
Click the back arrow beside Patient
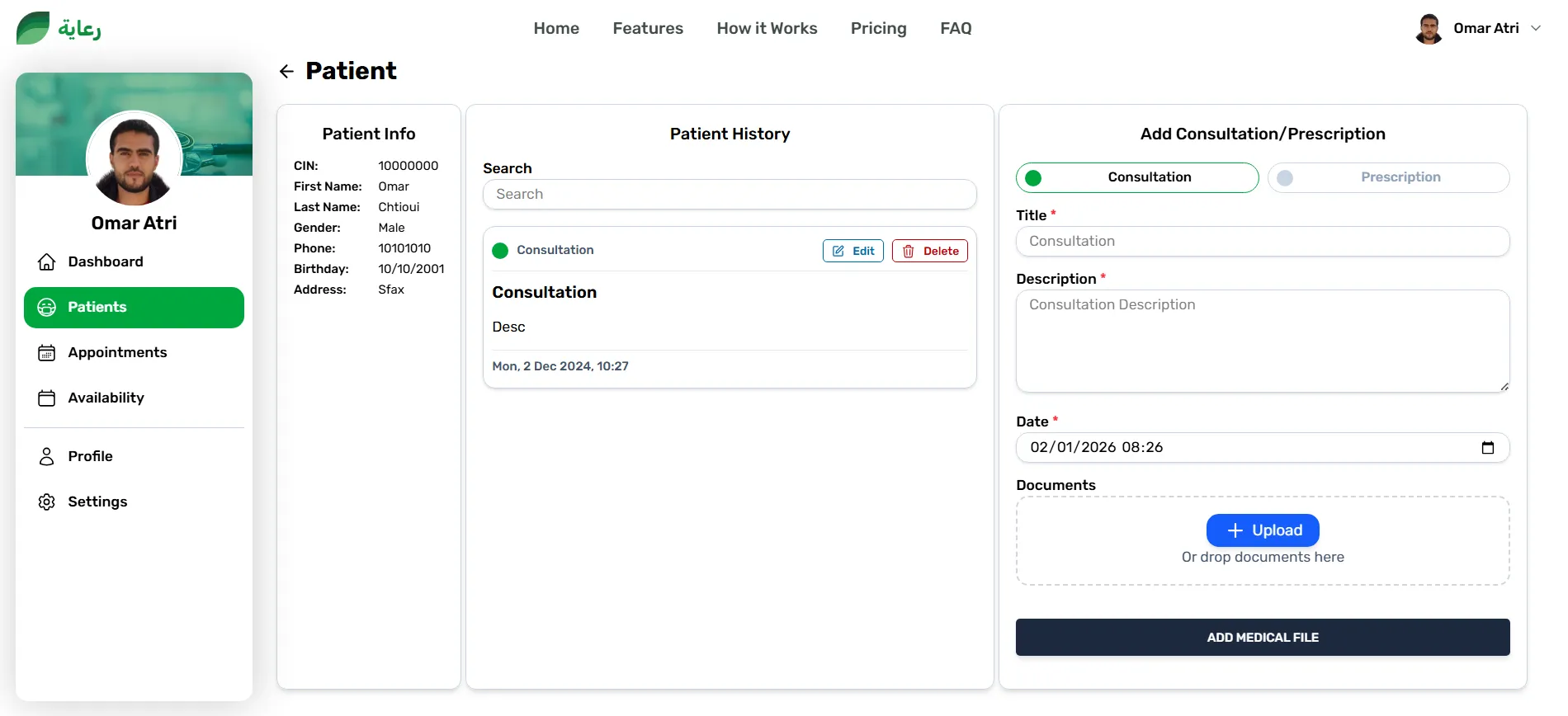[286, 72]
